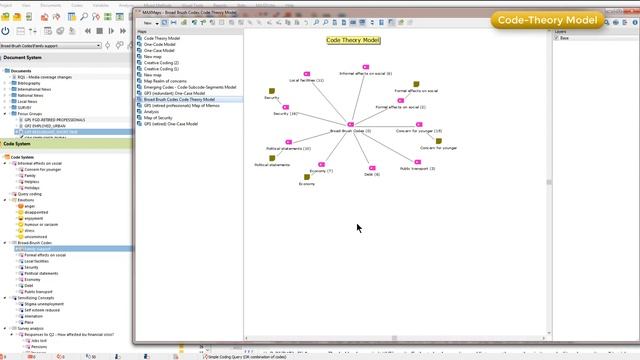Click the pink Economy code node icon
This screenshot has height=360, width=640.
pyautogui.click(x=322, y=164)
